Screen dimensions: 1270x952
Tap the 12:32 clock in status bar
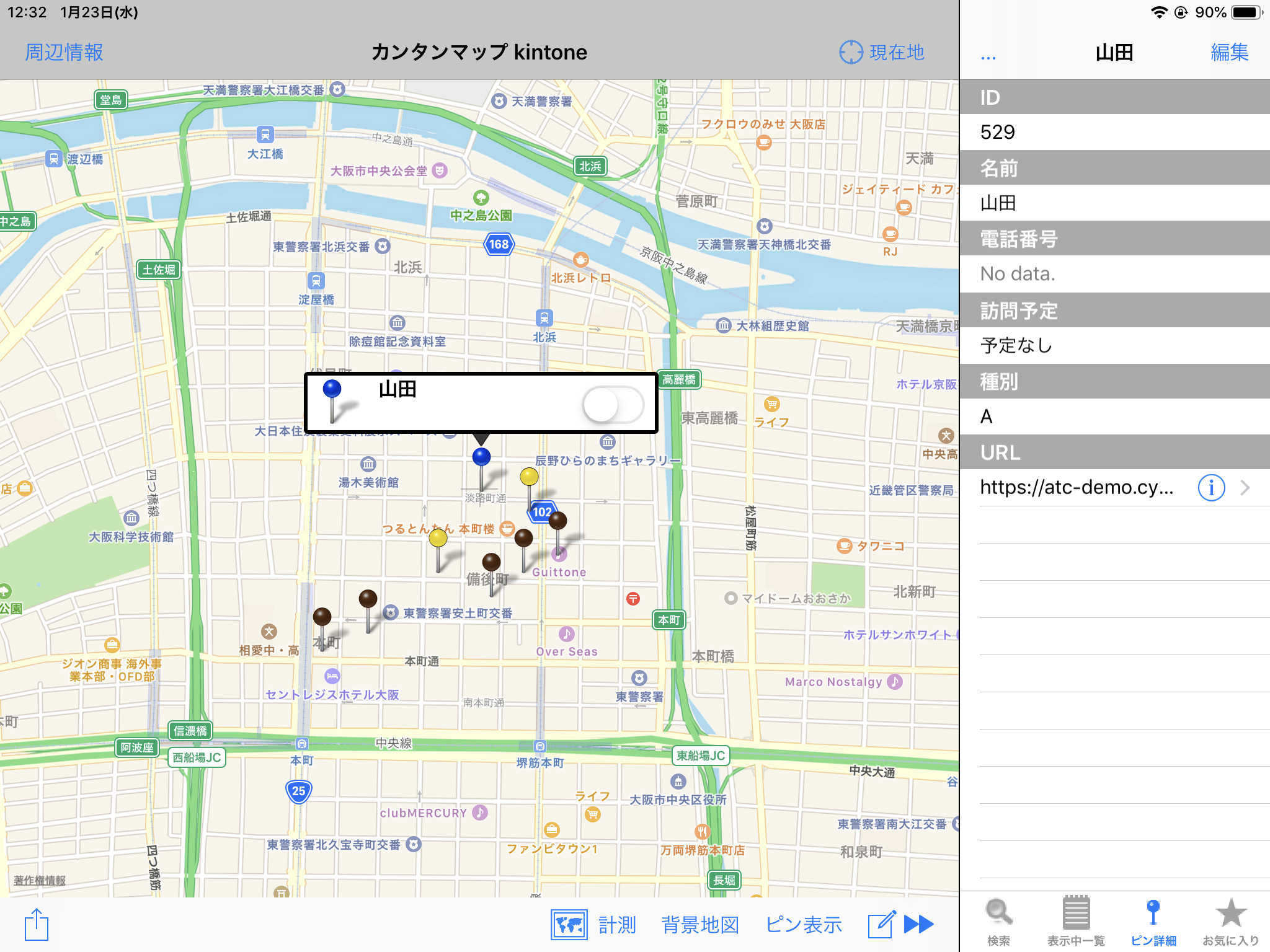tap(27, 12)
